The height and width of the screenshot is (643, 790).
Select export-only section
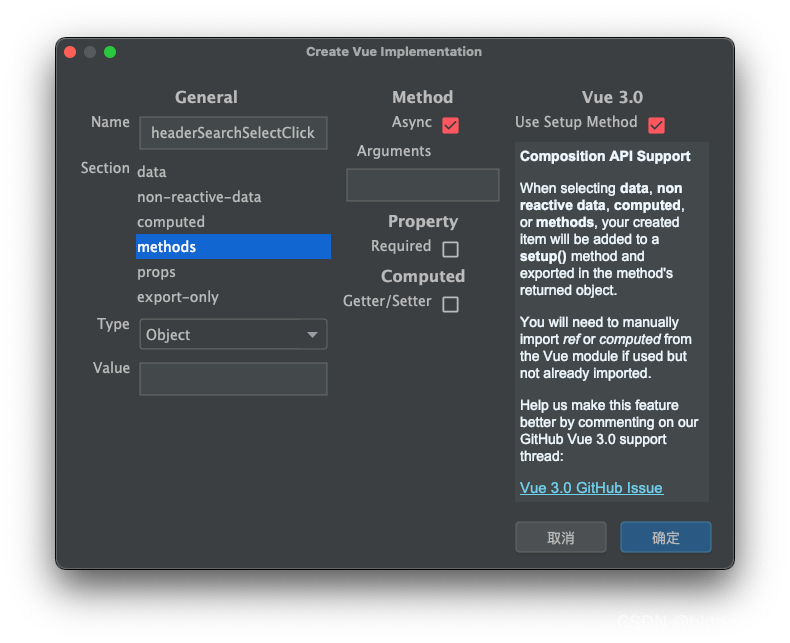[233, 297]
